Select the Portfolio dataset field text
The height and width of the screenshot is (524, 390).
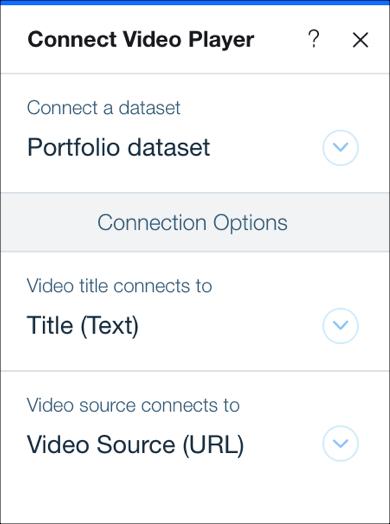click(x=119, y=147)
